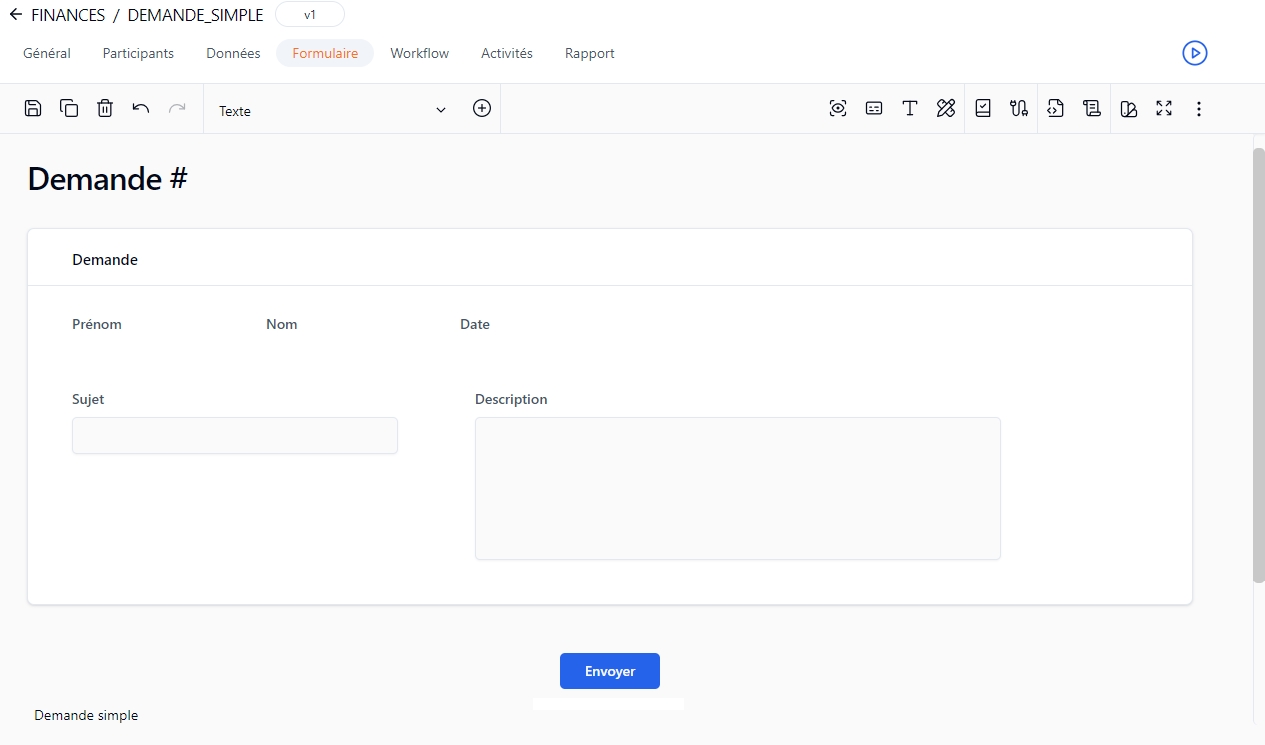The image size is (1265, 745).
Task: Undo the last form change
Action: [141, 109]
